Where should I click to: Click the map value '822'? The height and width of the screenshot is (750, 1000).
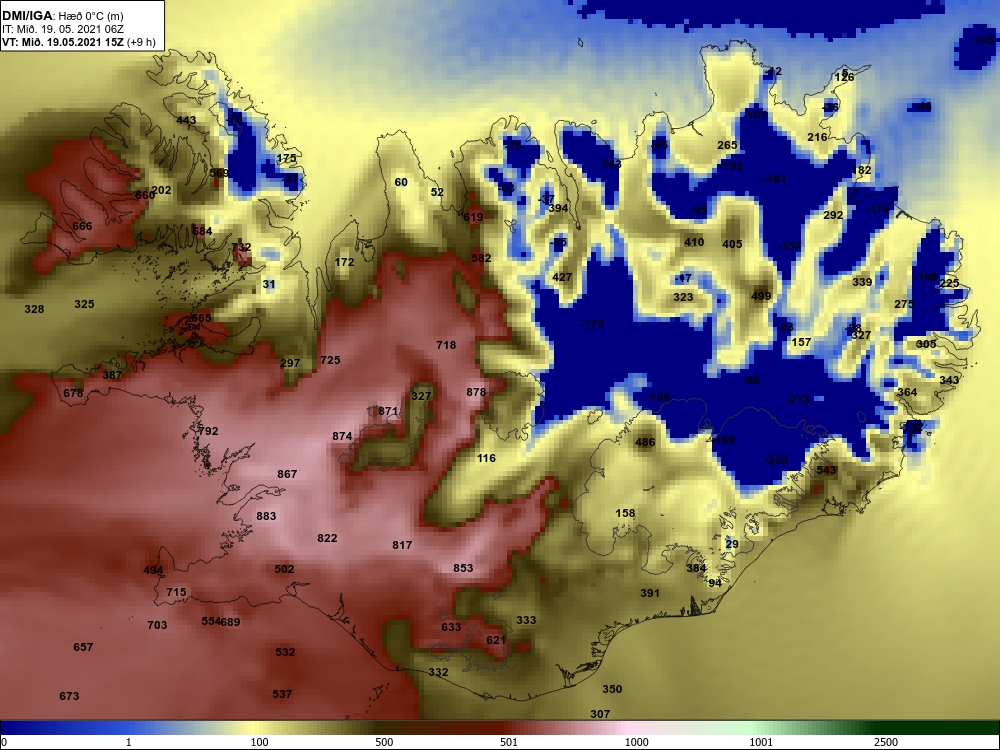click(x=327, y=538)
